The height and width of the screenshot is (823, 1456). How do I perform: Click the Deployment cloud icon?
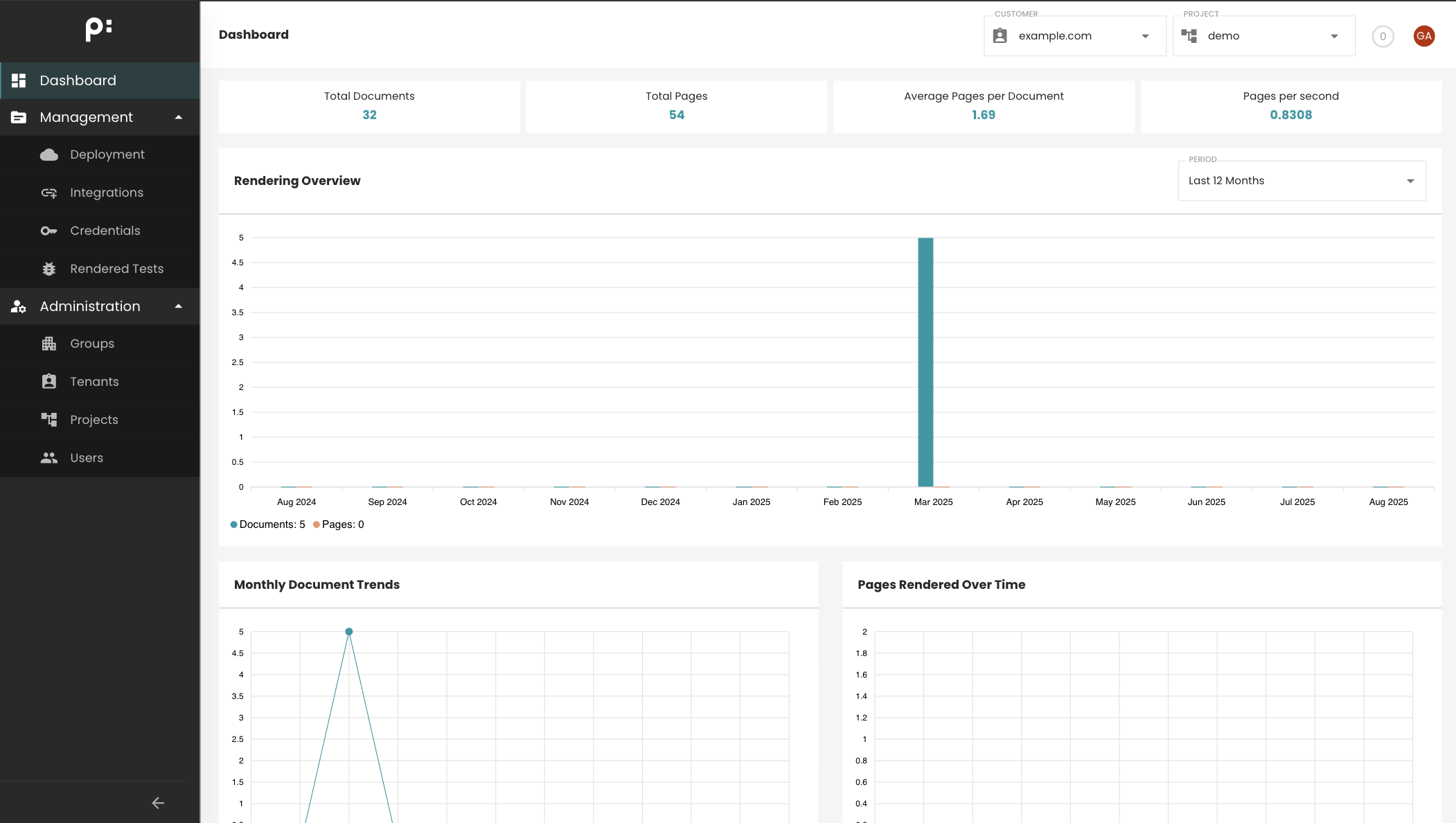click(x=49, y=154)
